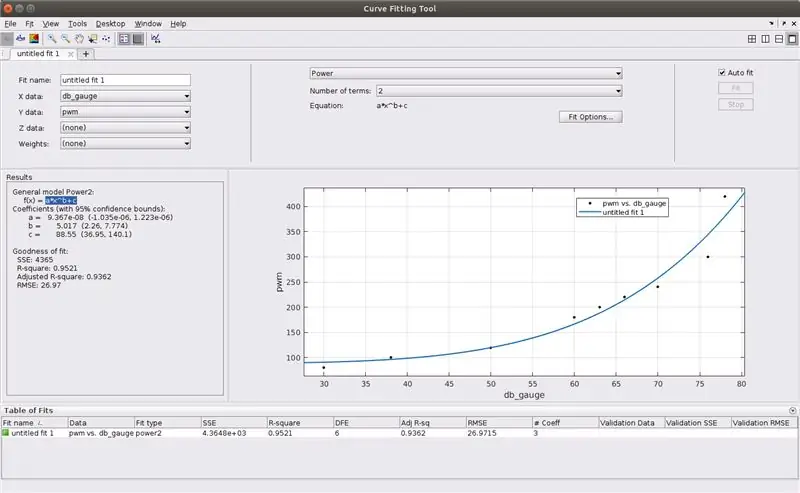This screenshot has height=493, width=800.
Task: Click the Adj R-sq column header
Action: tap(433, 423)
